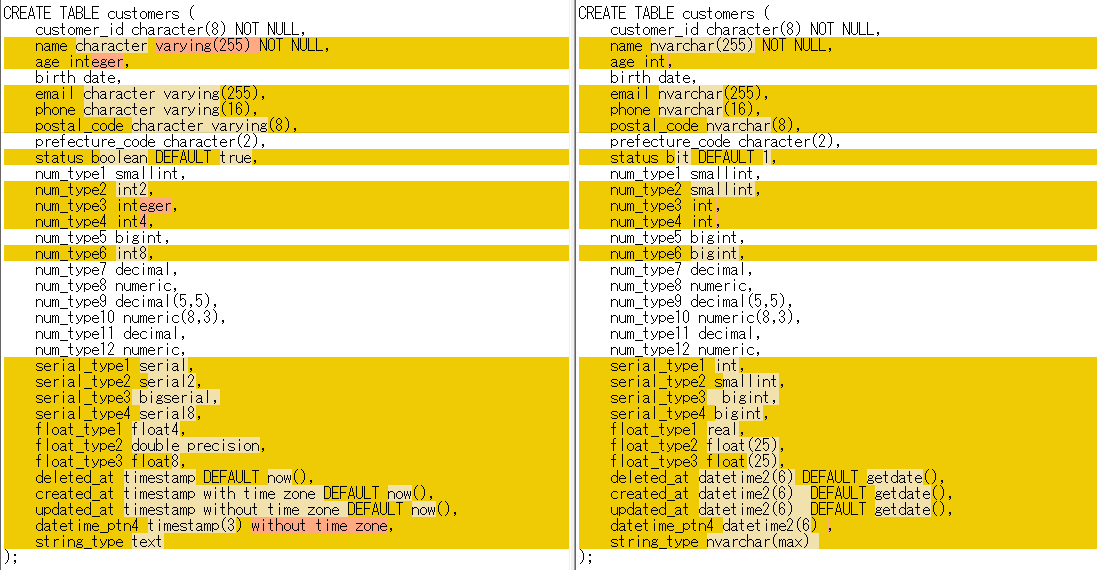Image resolution: width=1097 pixels, height=570 pixels.
Task: Click 'phone nvarchar(16),' line
Action: pyautogui.click(x=686, y=110)
